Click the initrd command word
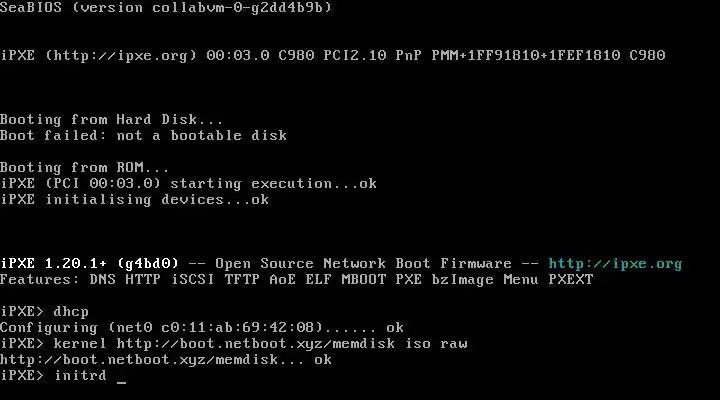Viewport: 720px width, 400px height. (x=80, y=376)
